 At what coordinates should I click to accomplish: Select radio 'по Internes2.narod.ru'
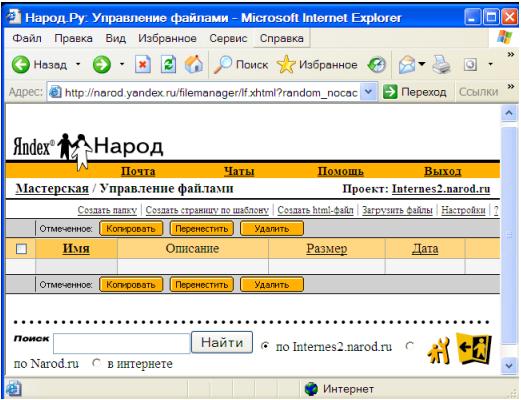click(265, 346)
